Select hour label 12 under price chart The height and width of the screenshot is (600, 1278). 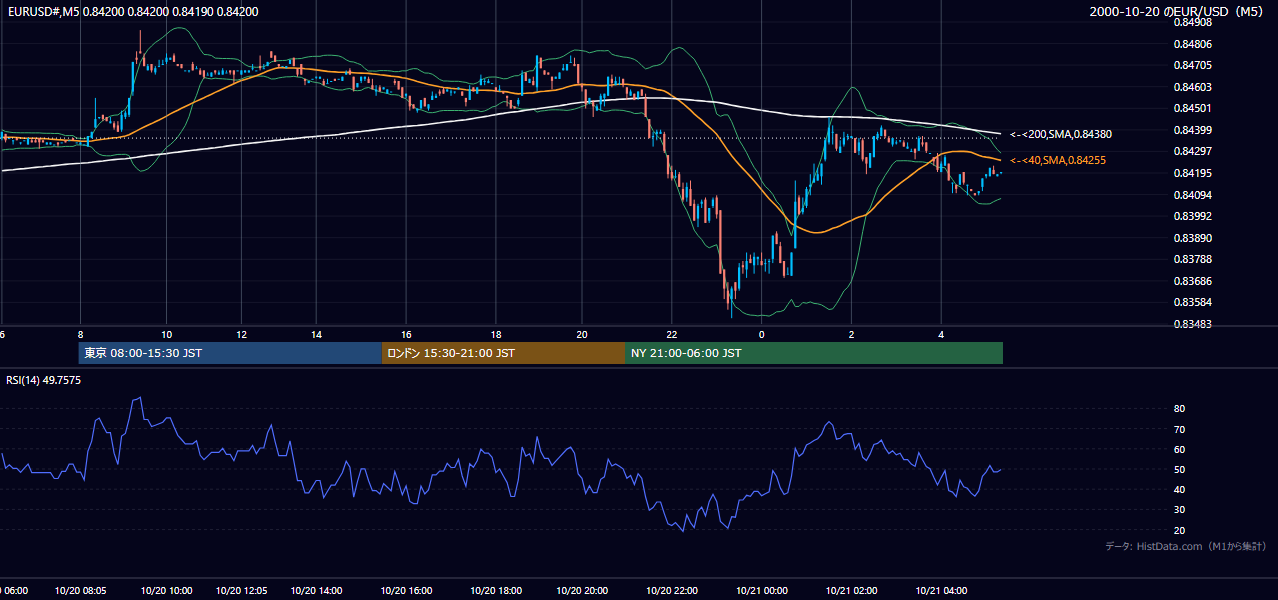[241, 334]
